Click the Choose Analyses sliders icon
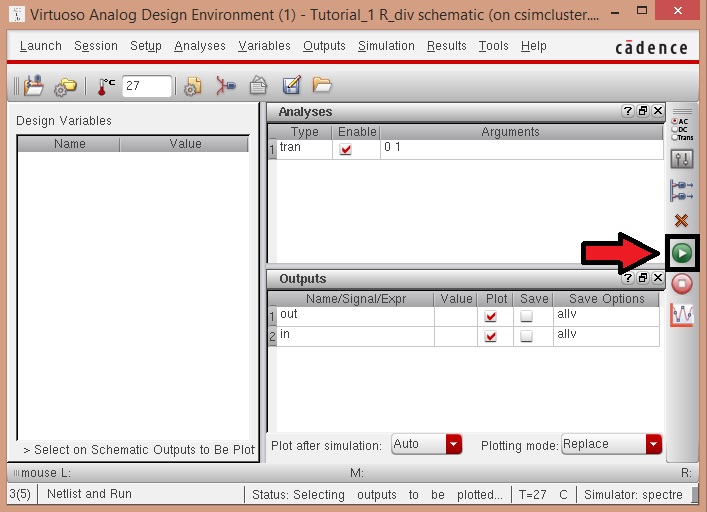 [x=682, y=159]
